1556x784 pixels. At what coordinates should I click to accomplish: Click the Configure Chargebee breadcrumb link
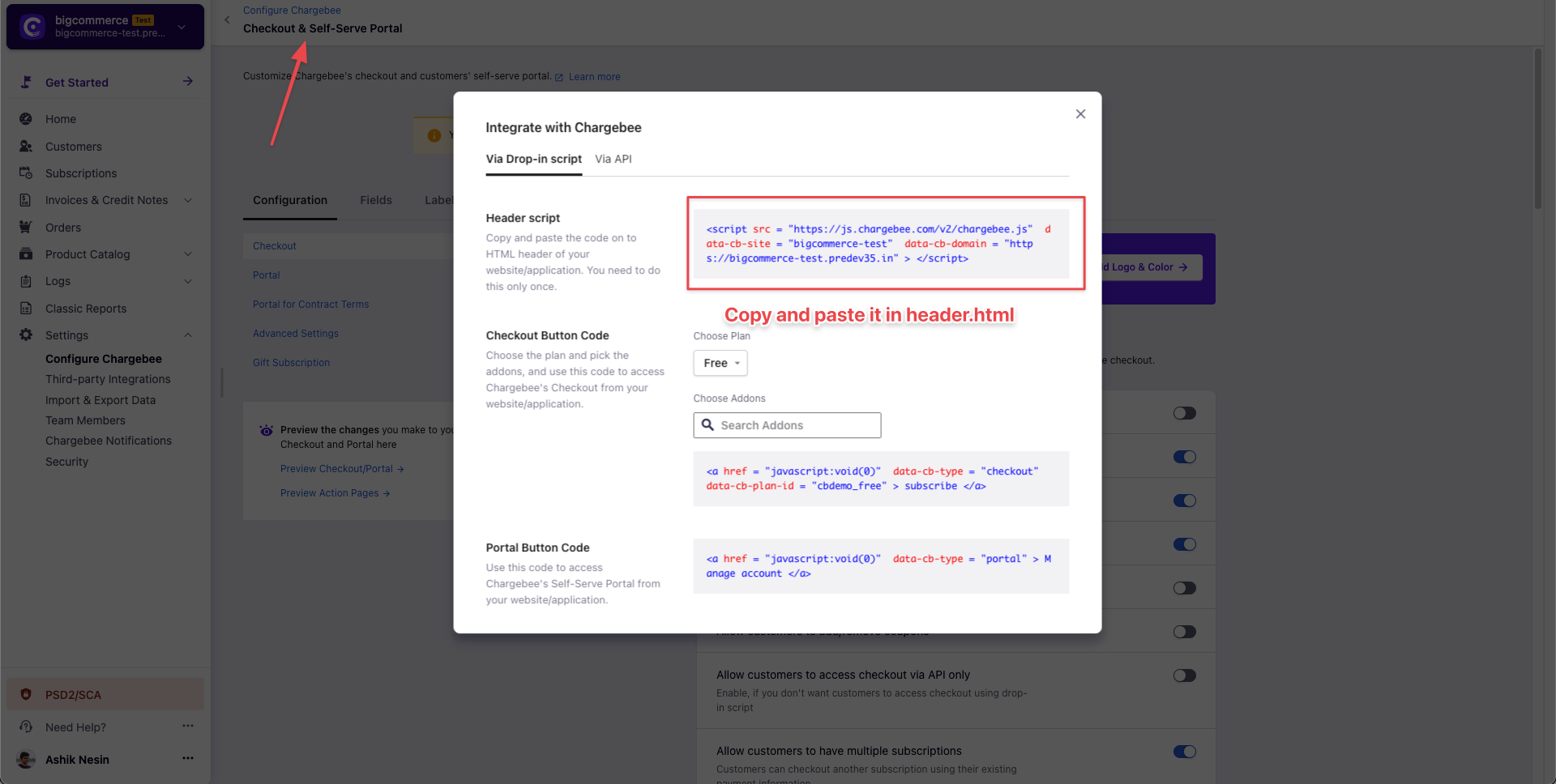(x=292, y=11)
